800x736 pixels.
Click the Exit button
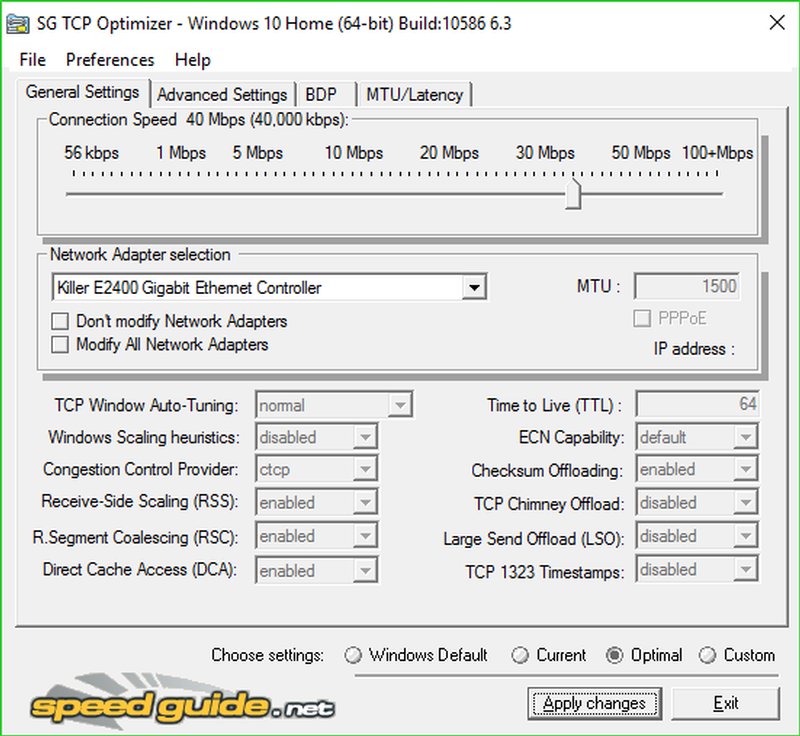click(726, 704)
